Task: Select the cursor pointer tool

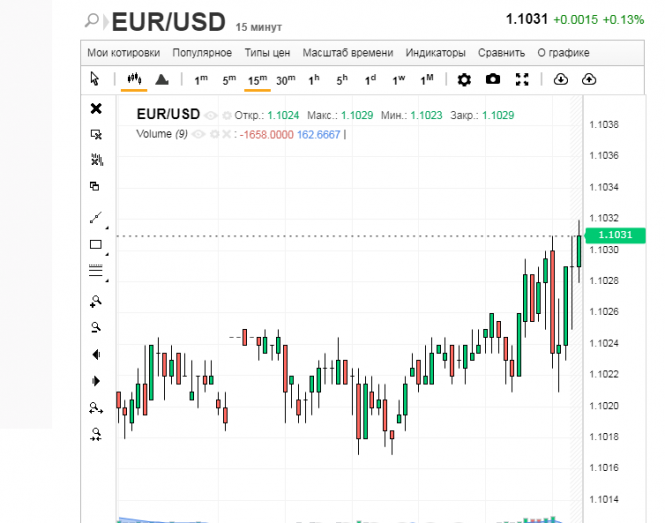Action: click(x=95, y=79)
